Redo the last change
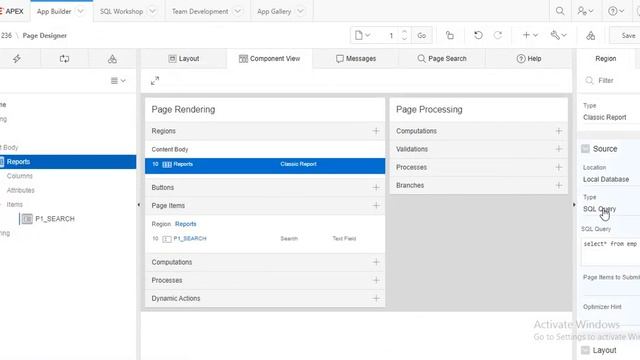This screenshot has width=640, height=360. click(x=498, y=36)
